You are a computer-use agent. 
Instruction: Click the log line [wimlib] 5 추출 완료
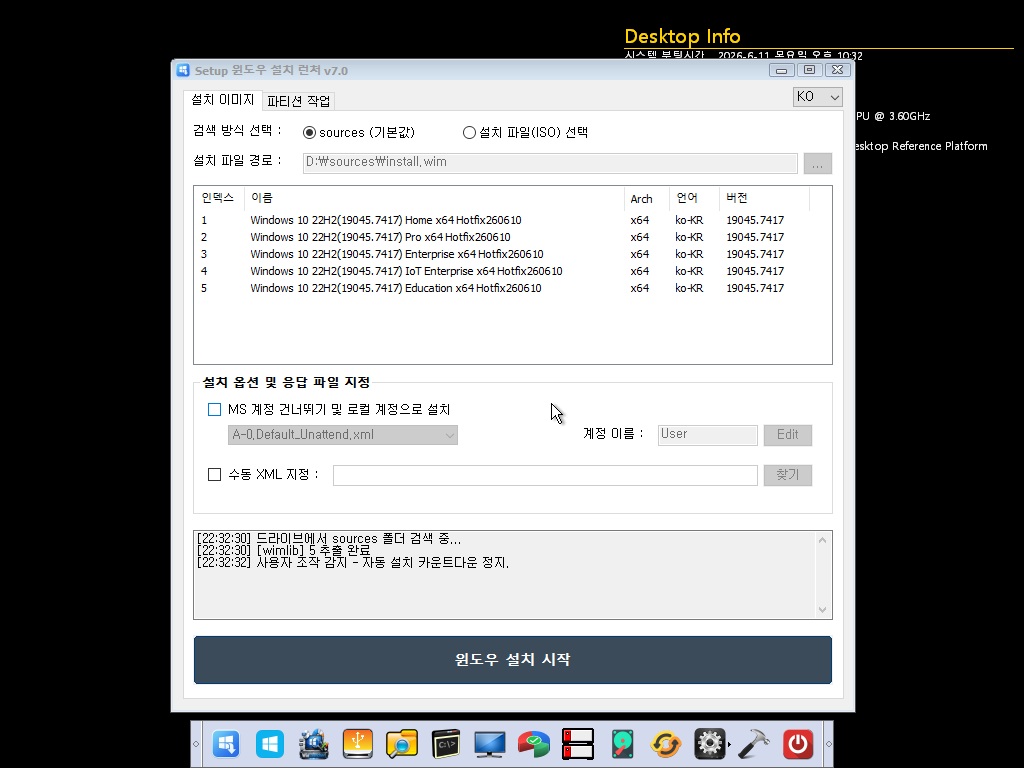pyautogui.click(x=283, y=551)
